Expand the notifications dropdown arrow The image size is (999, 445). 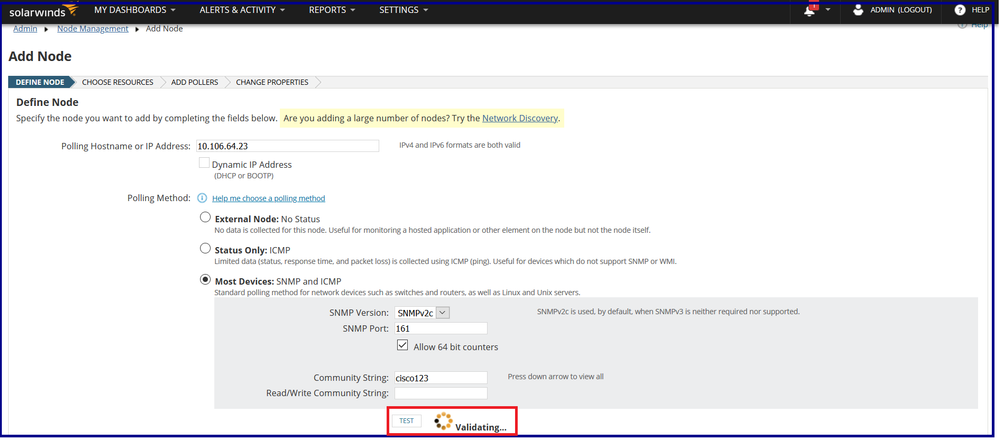[828, 10]
